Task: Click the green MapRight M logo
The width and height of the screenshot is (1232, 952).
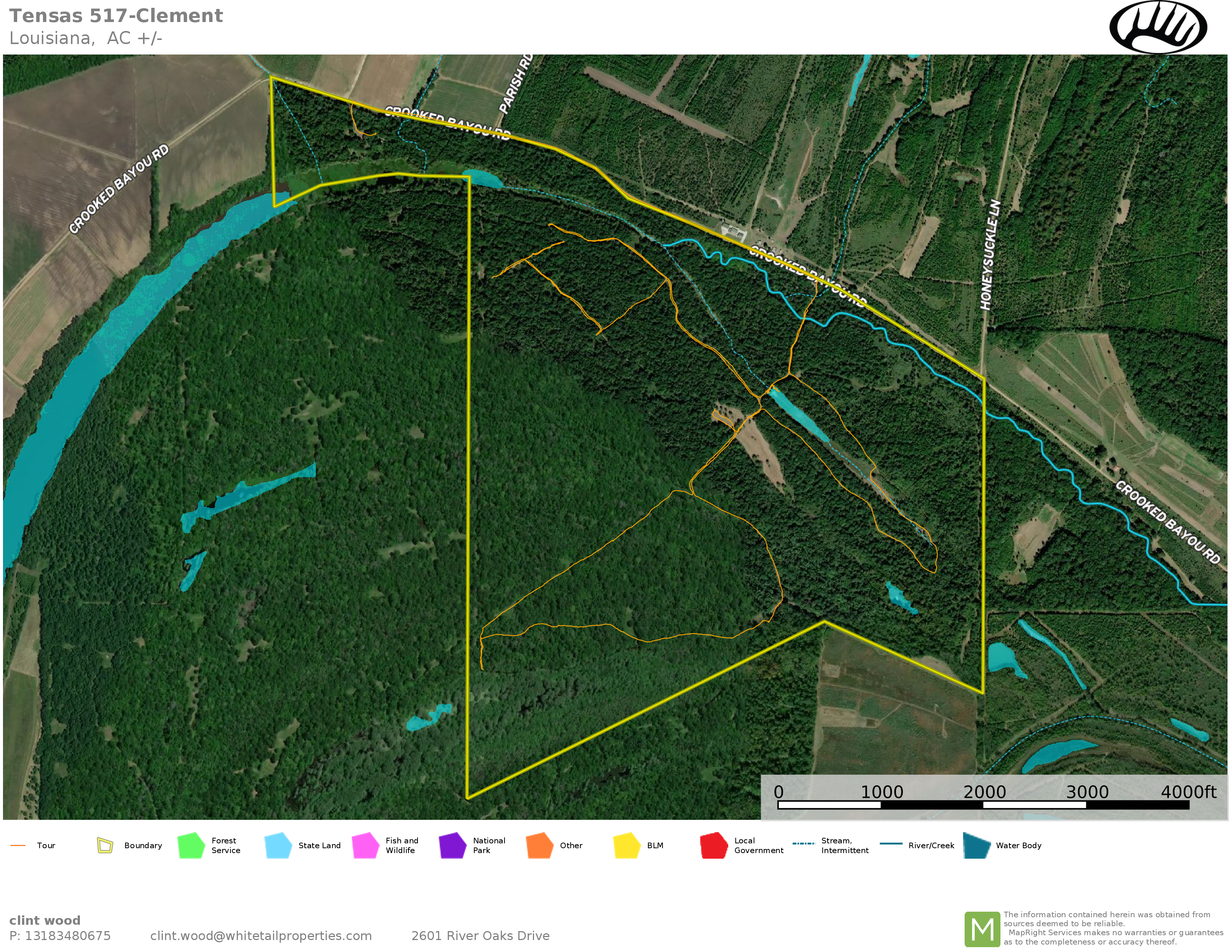Action: 982,929
